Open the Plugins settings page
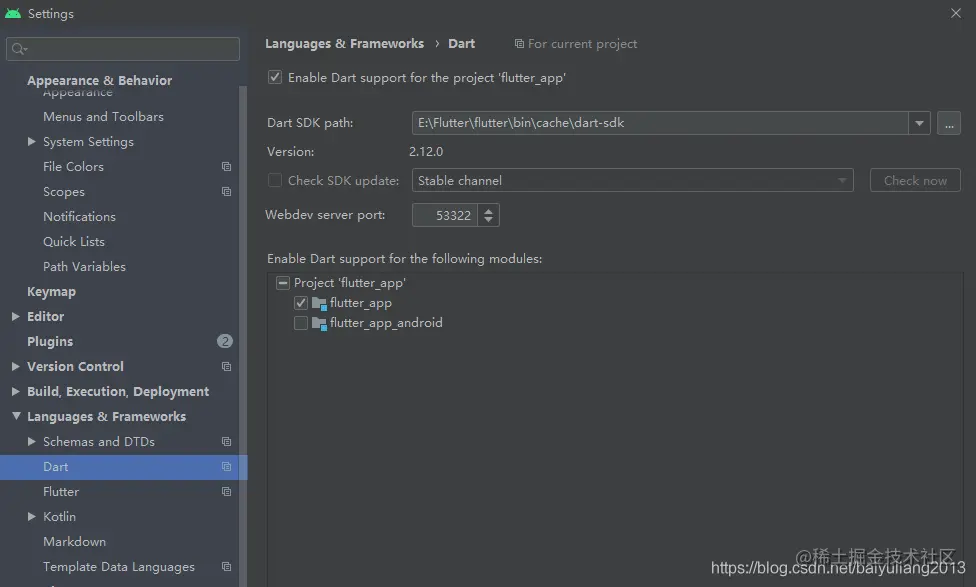This screenshot has height=587, width=976. pyautogui.click(x=50, y=341)
